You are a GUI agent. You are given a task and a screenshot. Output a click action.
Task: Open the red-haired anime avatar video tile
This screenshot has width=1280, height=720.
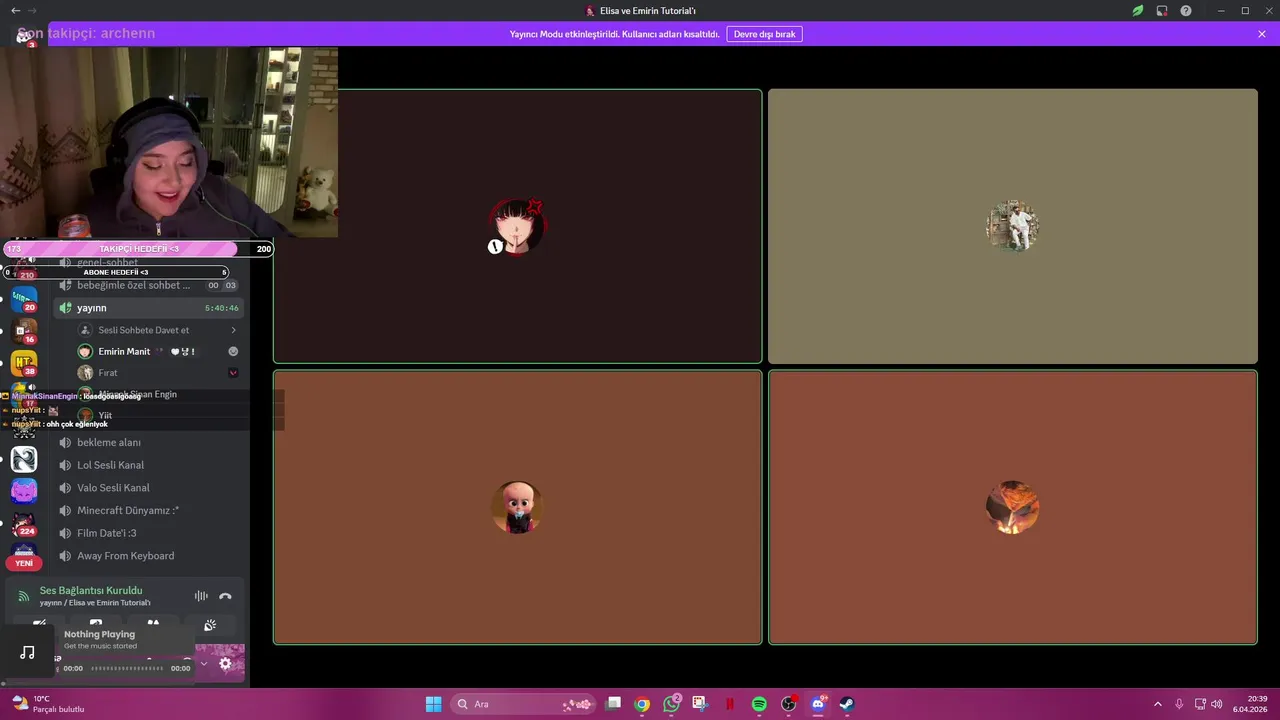click(x=518, y=226)
